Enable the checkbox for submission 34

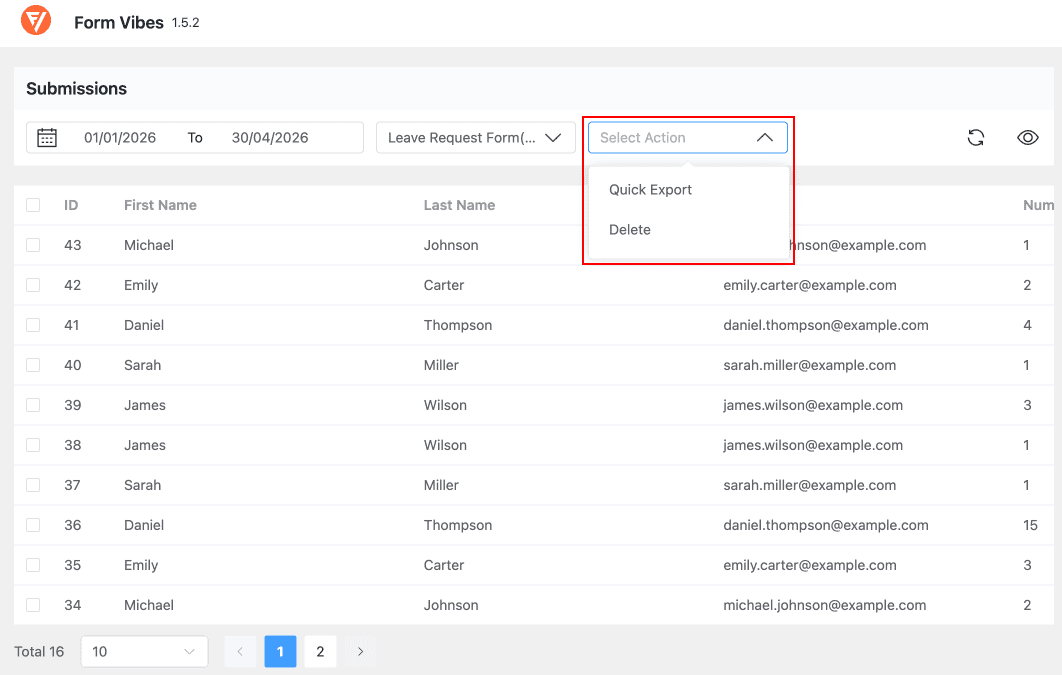(x=33, y=605)
